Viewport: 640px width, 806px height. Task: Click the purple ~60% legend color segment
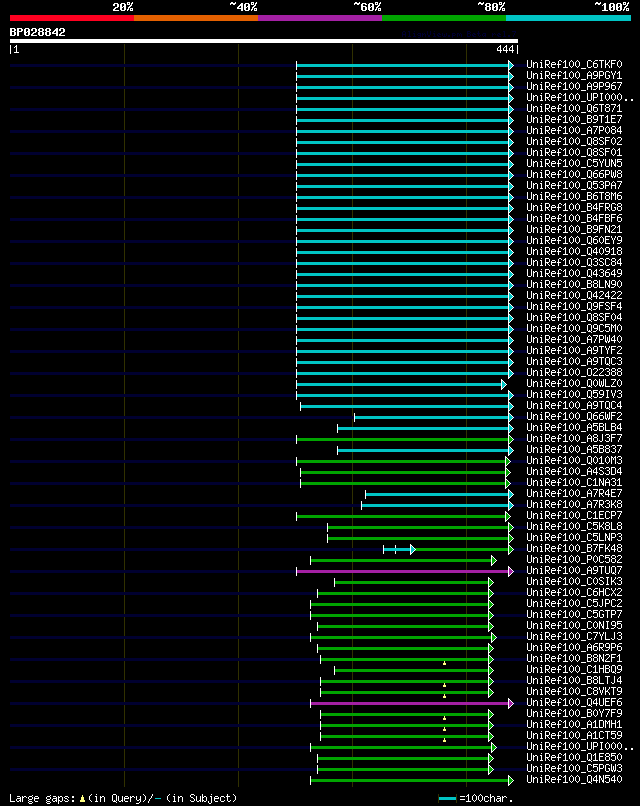click(320, 18)
